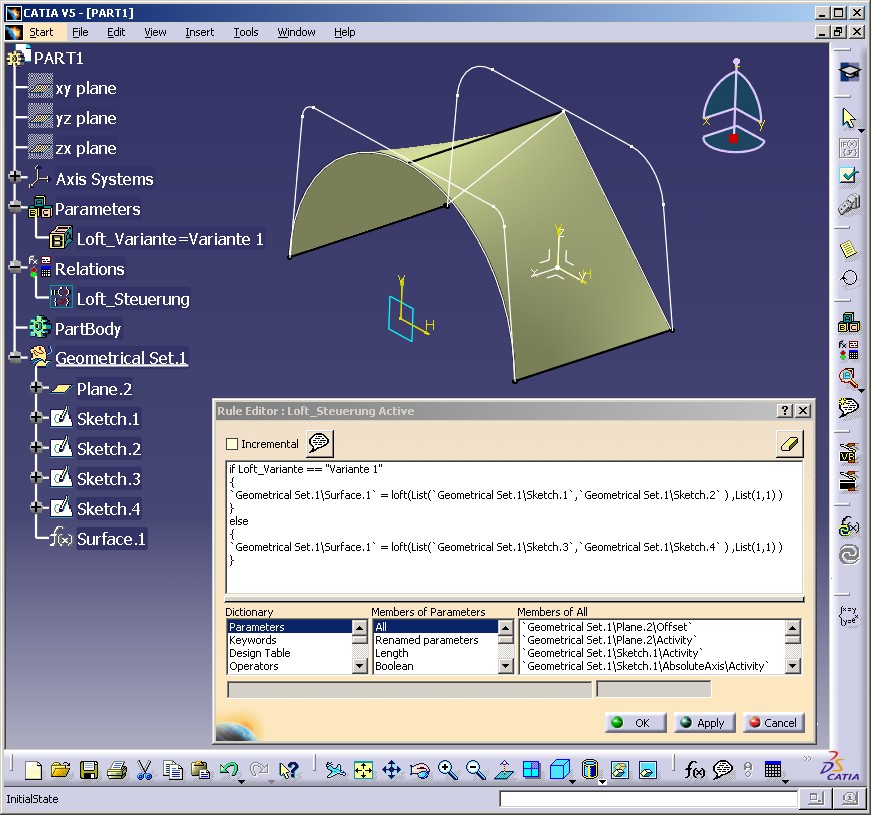Open the VB macro icon on right toolbar
The width and height of the screenshot is (871, 815).
click(x=849, y=453)
